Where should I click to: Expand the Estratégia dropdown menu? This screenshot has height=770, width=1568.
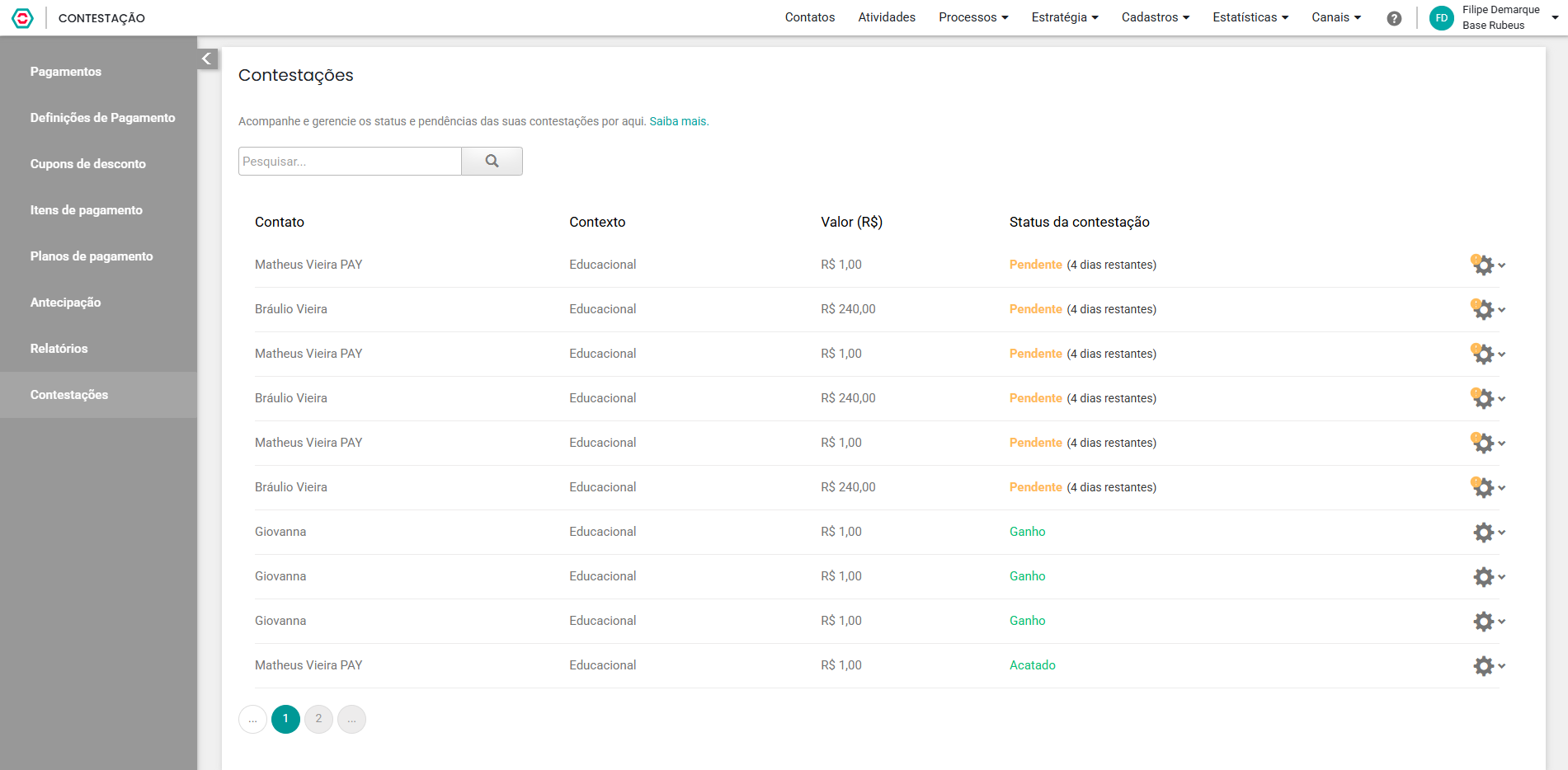(x=1065, y=17)
